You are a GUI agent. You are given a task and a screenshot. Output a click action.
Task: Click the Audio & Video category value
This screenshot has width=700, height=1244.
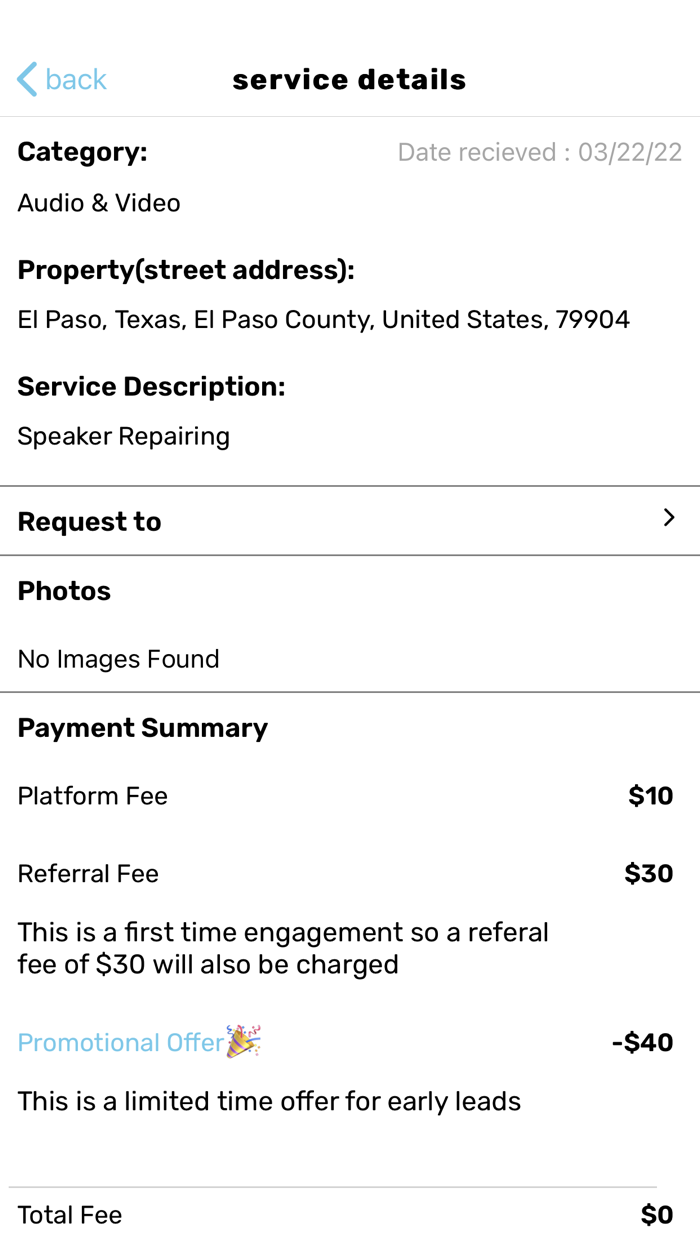99,203
